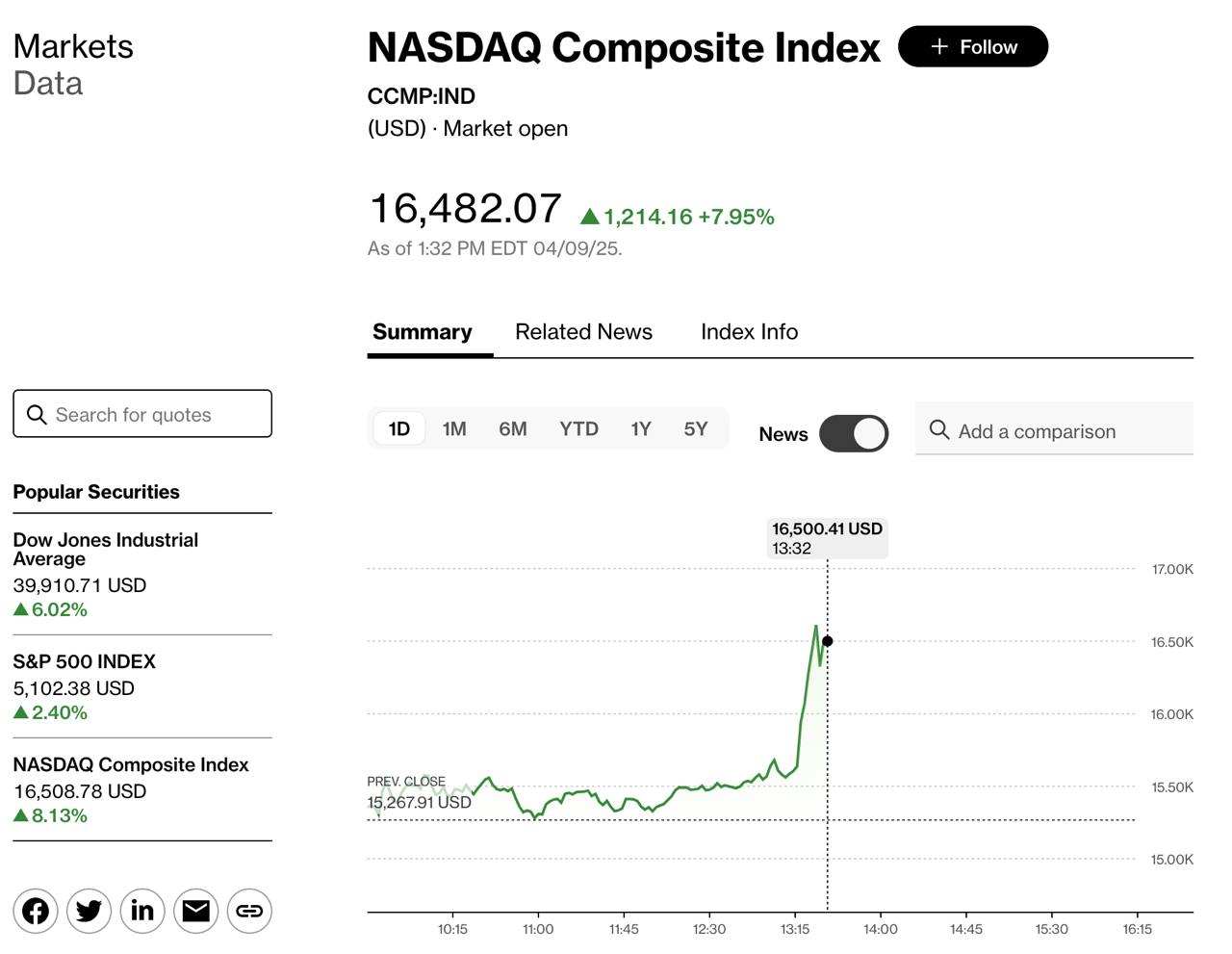Share page via Facebook icon
Viewport: 1232px width, 954px height.
click(x=36, y=911)
